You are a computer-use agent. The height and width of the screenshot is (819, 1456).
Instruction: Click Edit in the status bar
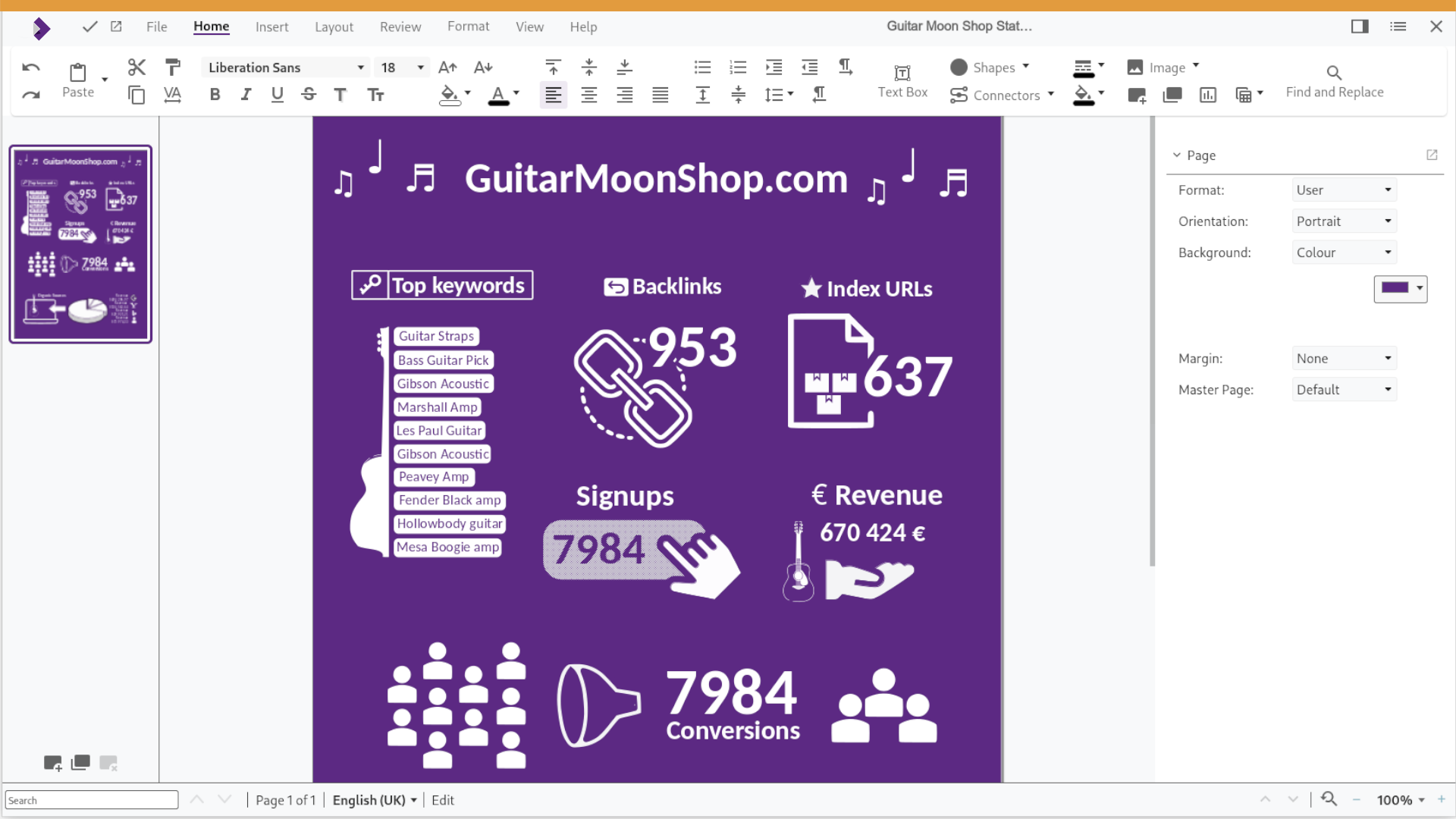[443, 799]
